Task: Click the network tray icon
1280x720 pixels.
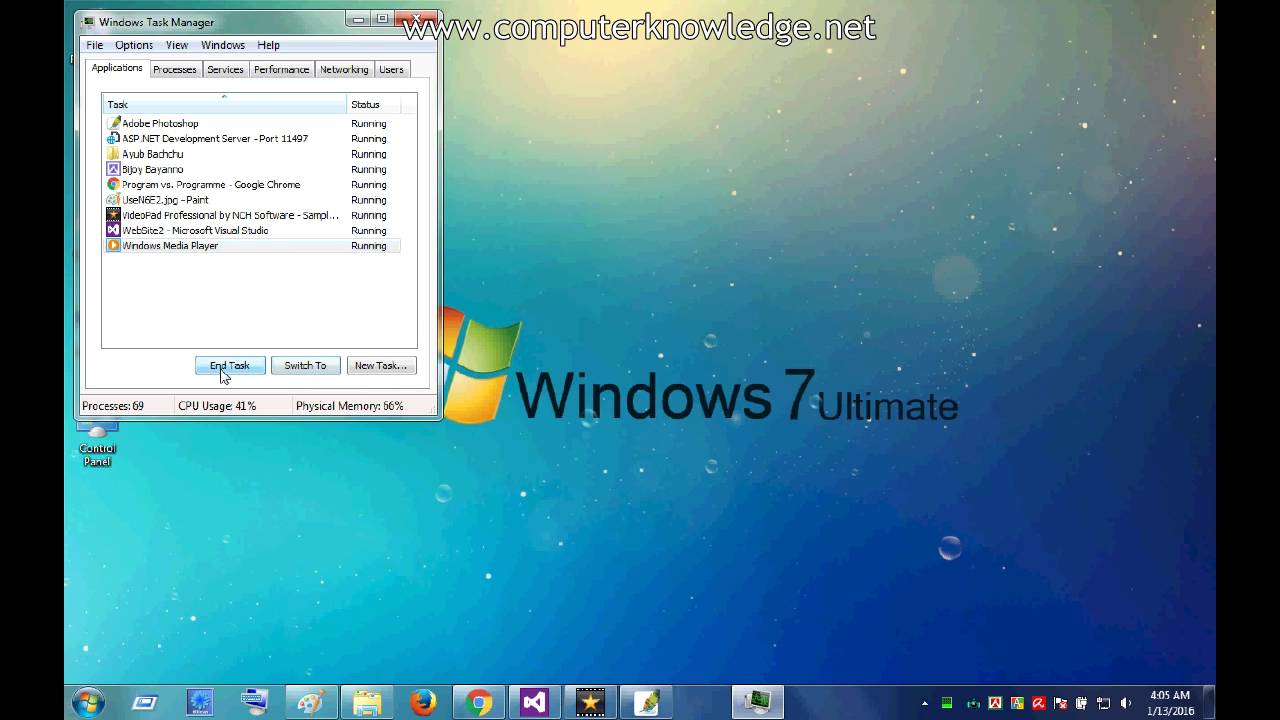Action: click(x=1104, y=703)
